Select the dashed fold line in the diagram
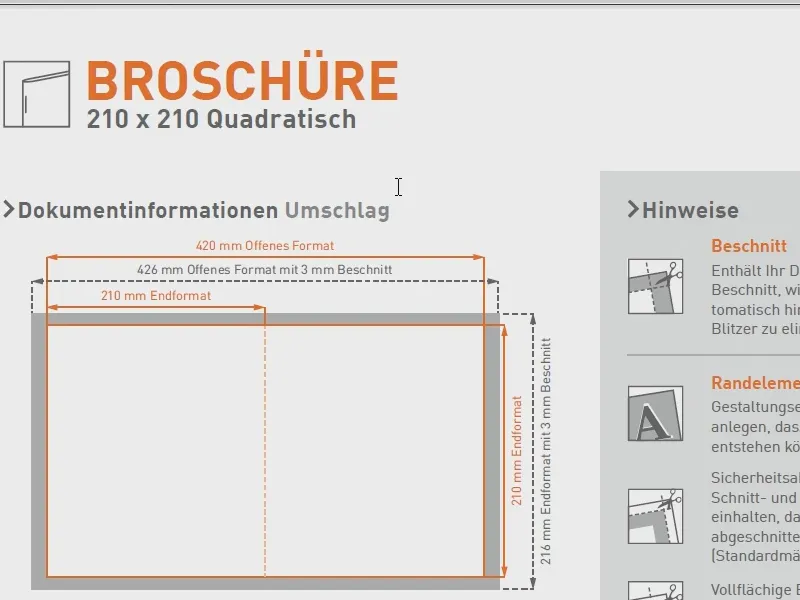 pyautogui.click(x=264, y=450)
